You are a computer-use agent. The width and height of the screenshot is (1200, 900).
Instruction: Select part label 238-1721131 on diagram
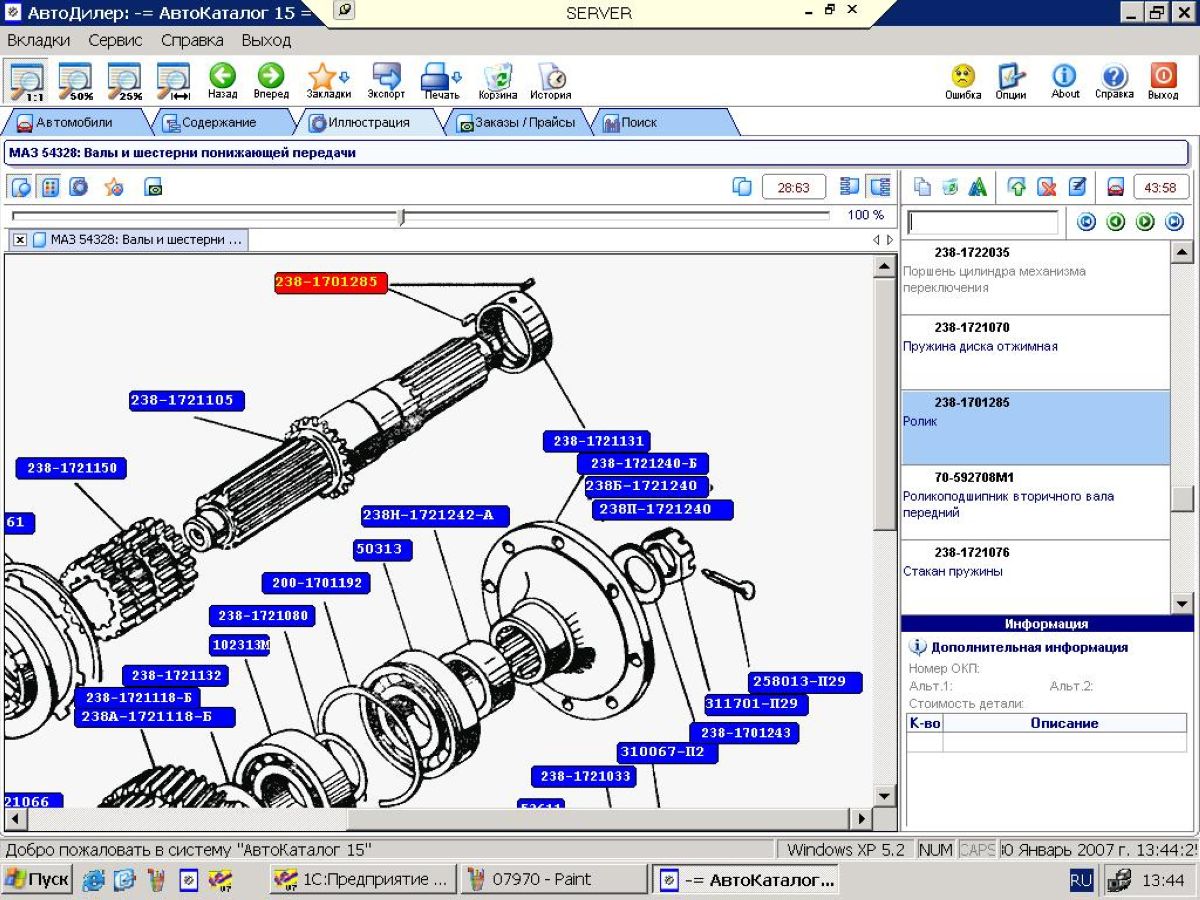click(x=597, y=441)
